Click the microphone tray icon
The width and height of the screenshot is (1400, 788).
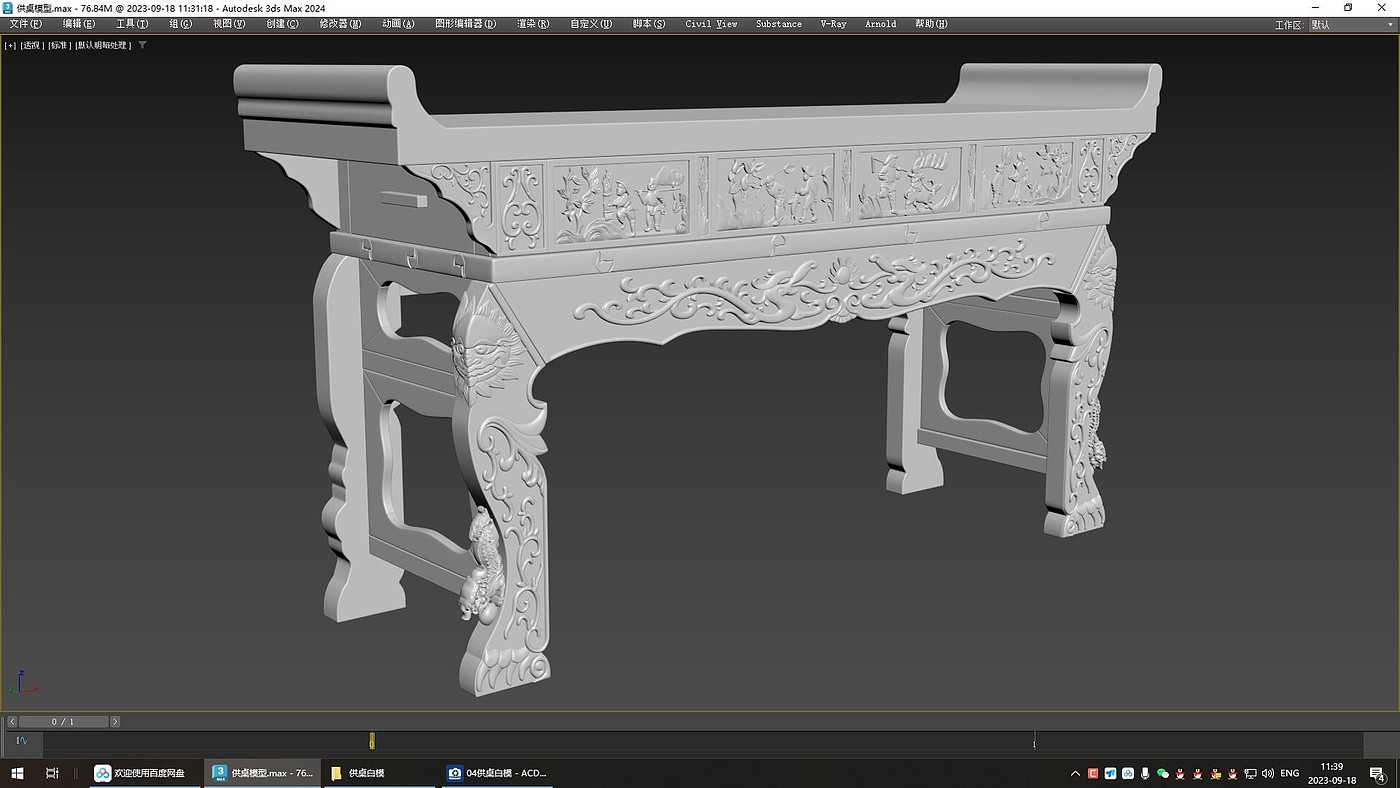(1145, 773)
